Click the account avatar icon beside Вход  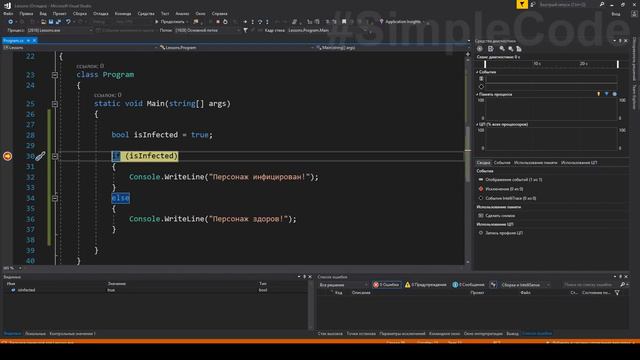pyautogui.click(x=634, y=13)
